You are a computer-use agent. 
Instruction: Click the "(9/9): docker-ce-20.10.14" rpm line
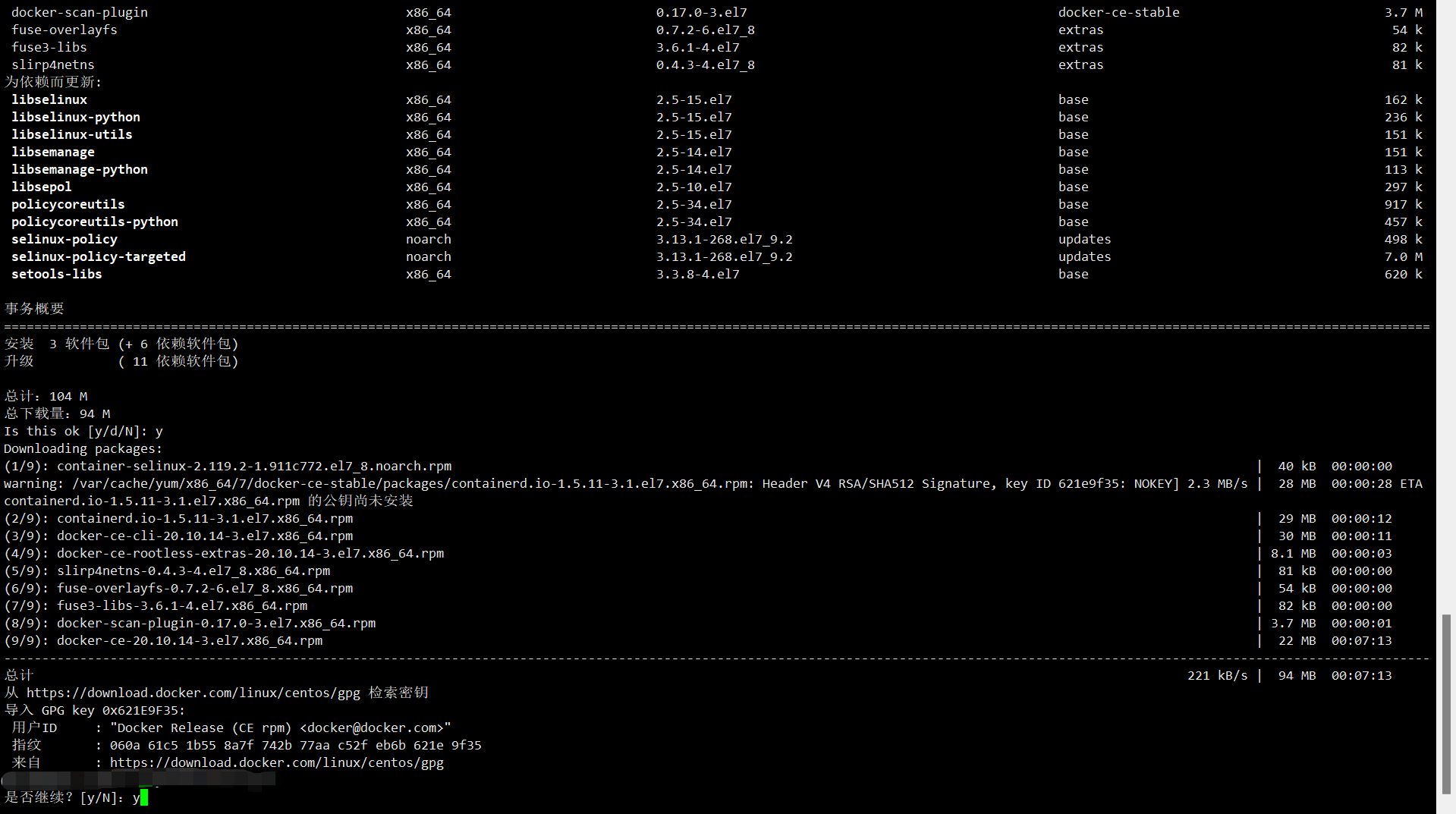[x=163, y=640]
